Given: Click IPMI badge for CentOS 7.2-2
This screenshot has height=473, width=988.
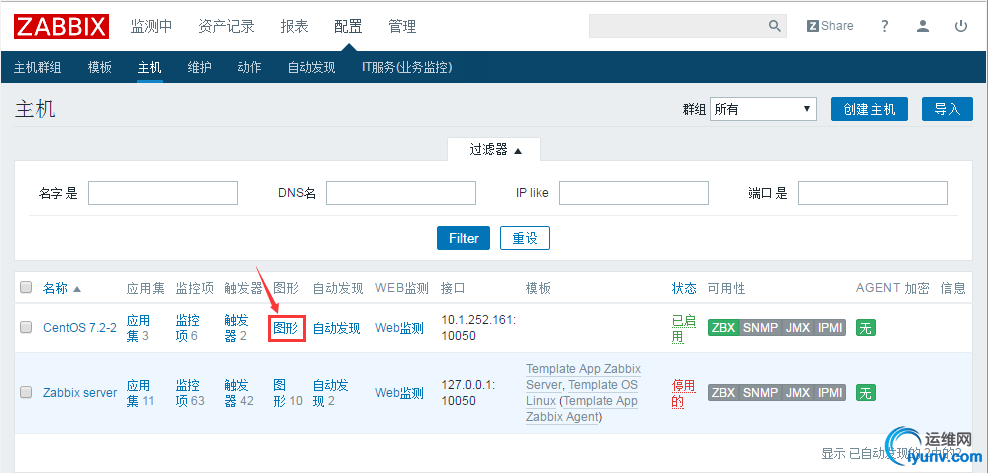Looking at the screenshot, I should pyautogui.click(x=830, y=328).
